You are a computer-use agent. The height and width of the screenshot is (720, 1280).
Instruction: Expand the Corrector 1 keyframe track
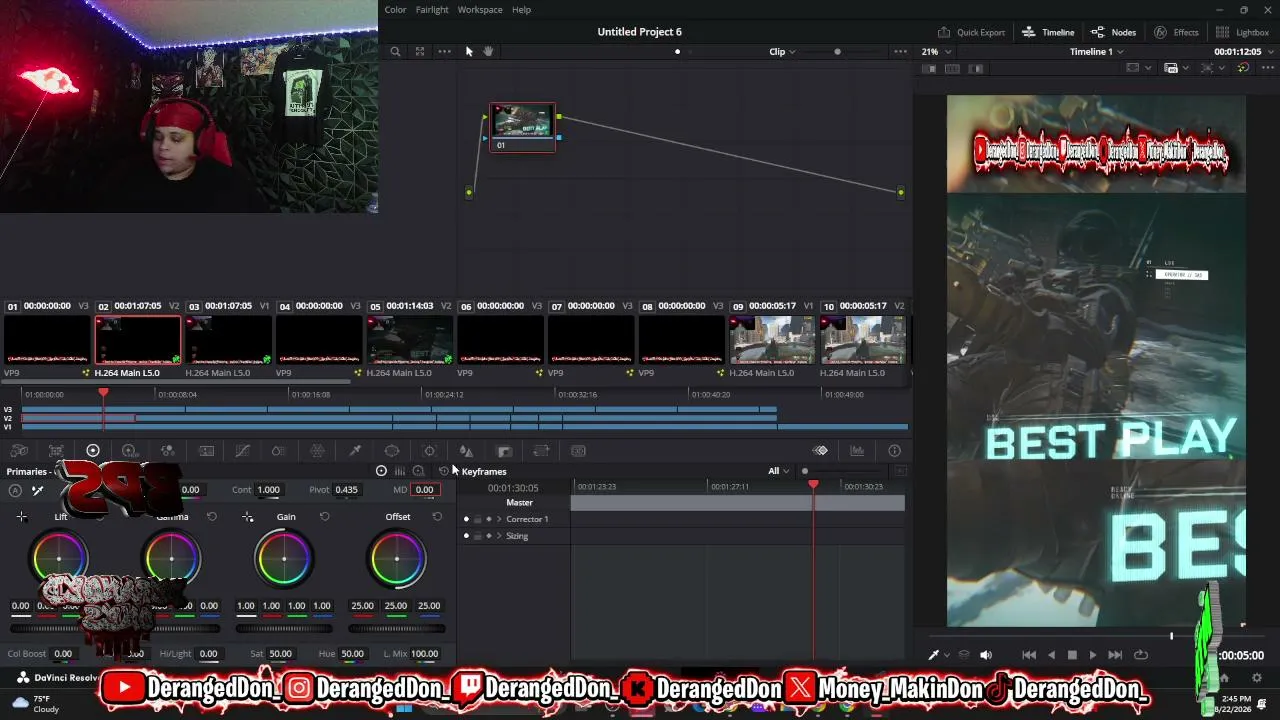pyautogui.click(x=499, y=519)
